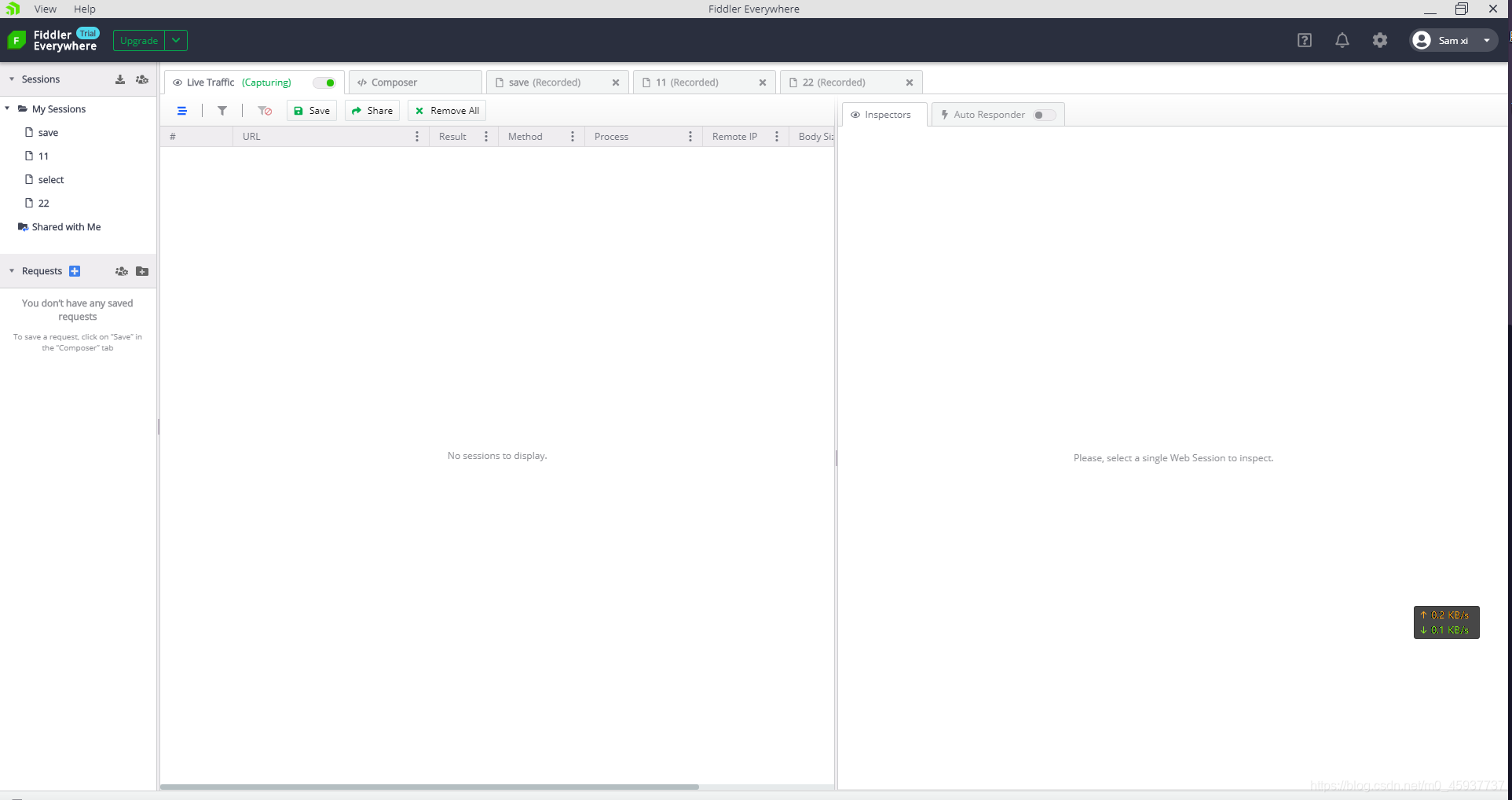Collapse the Sessions panel
The width and height of the screenshot is (1512, 800).
12,79
